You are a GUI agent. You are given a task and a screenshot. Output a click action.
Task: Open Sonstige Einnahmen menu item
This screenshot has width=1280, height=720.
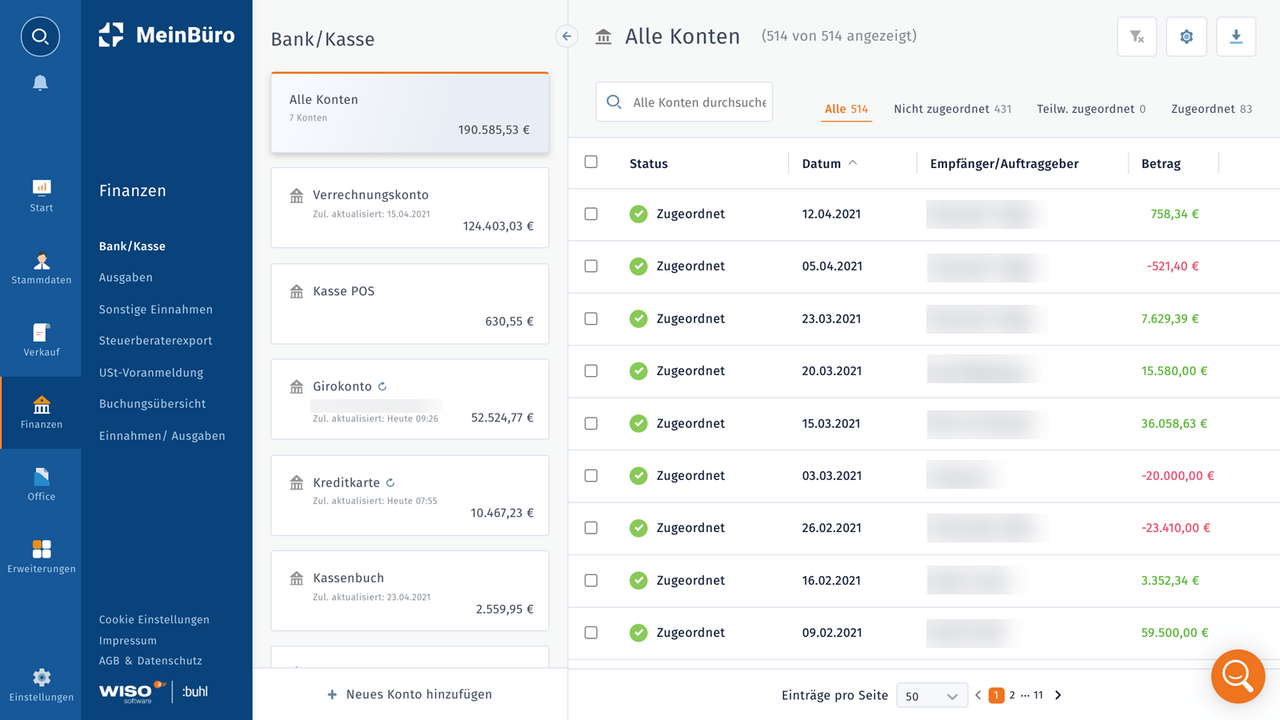156,310
